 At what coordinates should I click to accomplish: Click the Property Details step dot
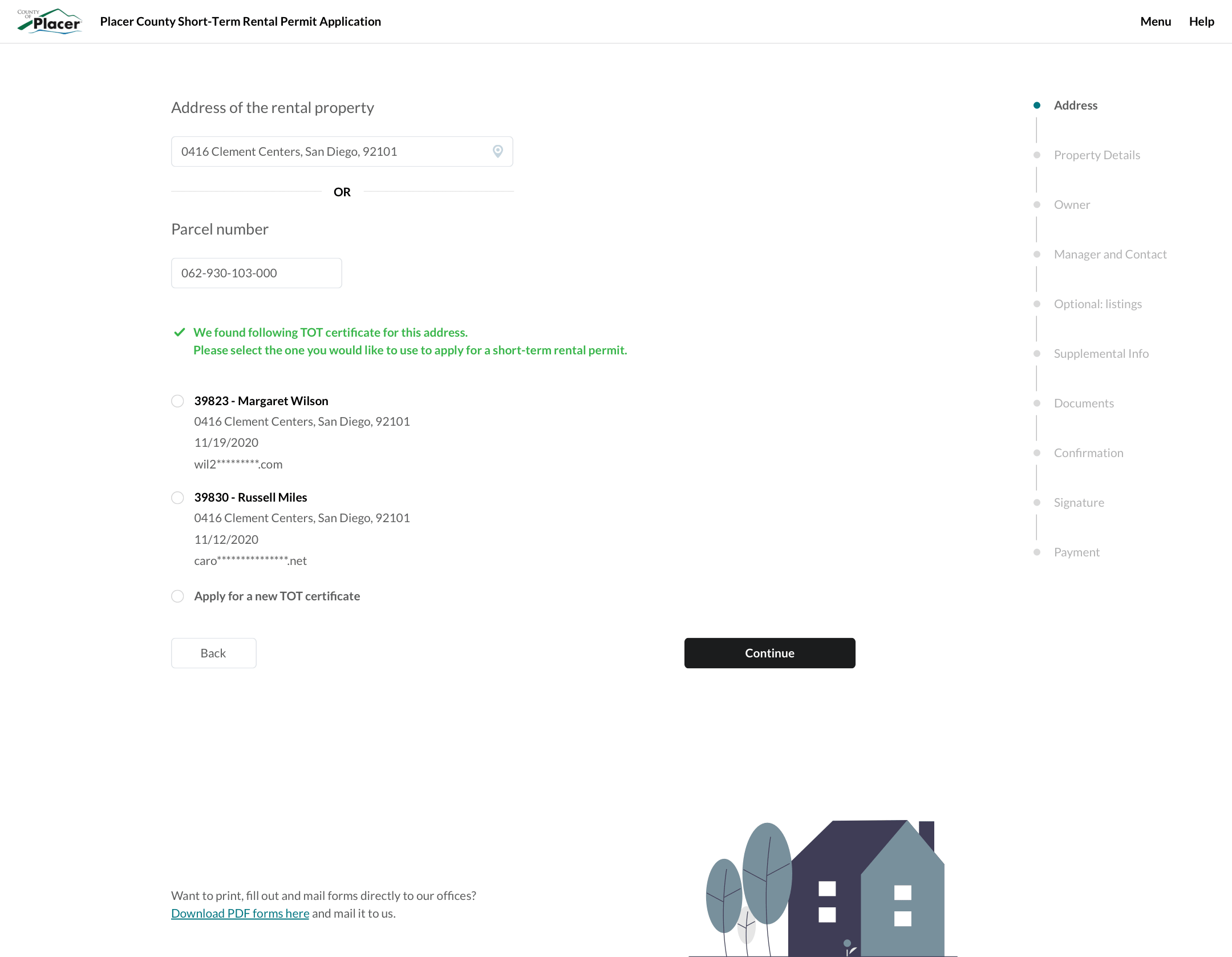(1036, 155)
